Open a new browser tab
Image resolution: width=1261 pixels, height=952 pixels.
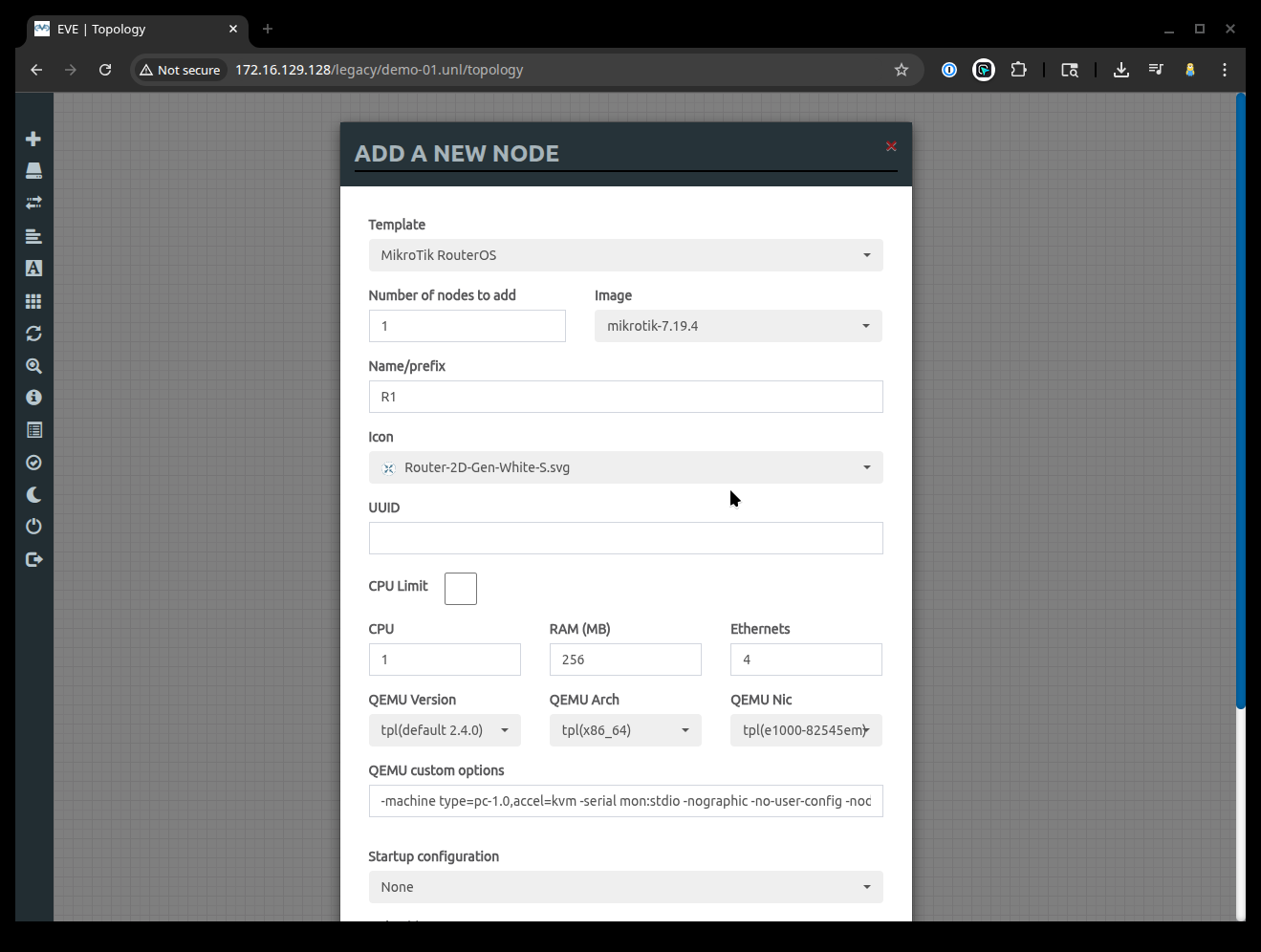(268, 29)
